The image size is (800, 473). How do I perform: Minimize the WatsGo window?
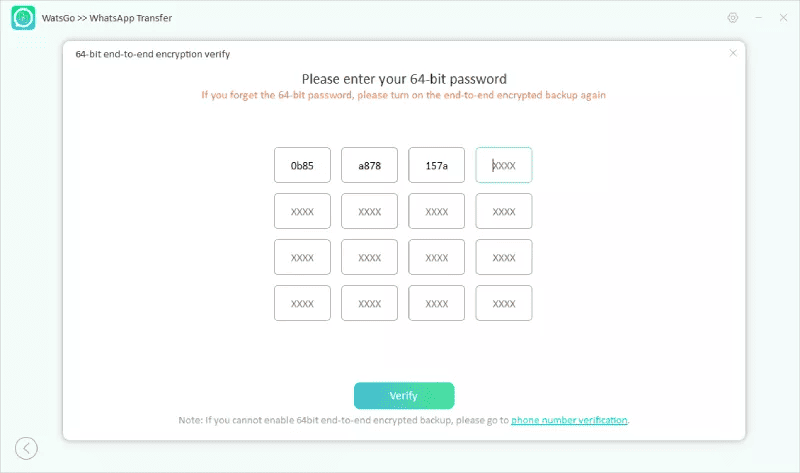(757, 18)
